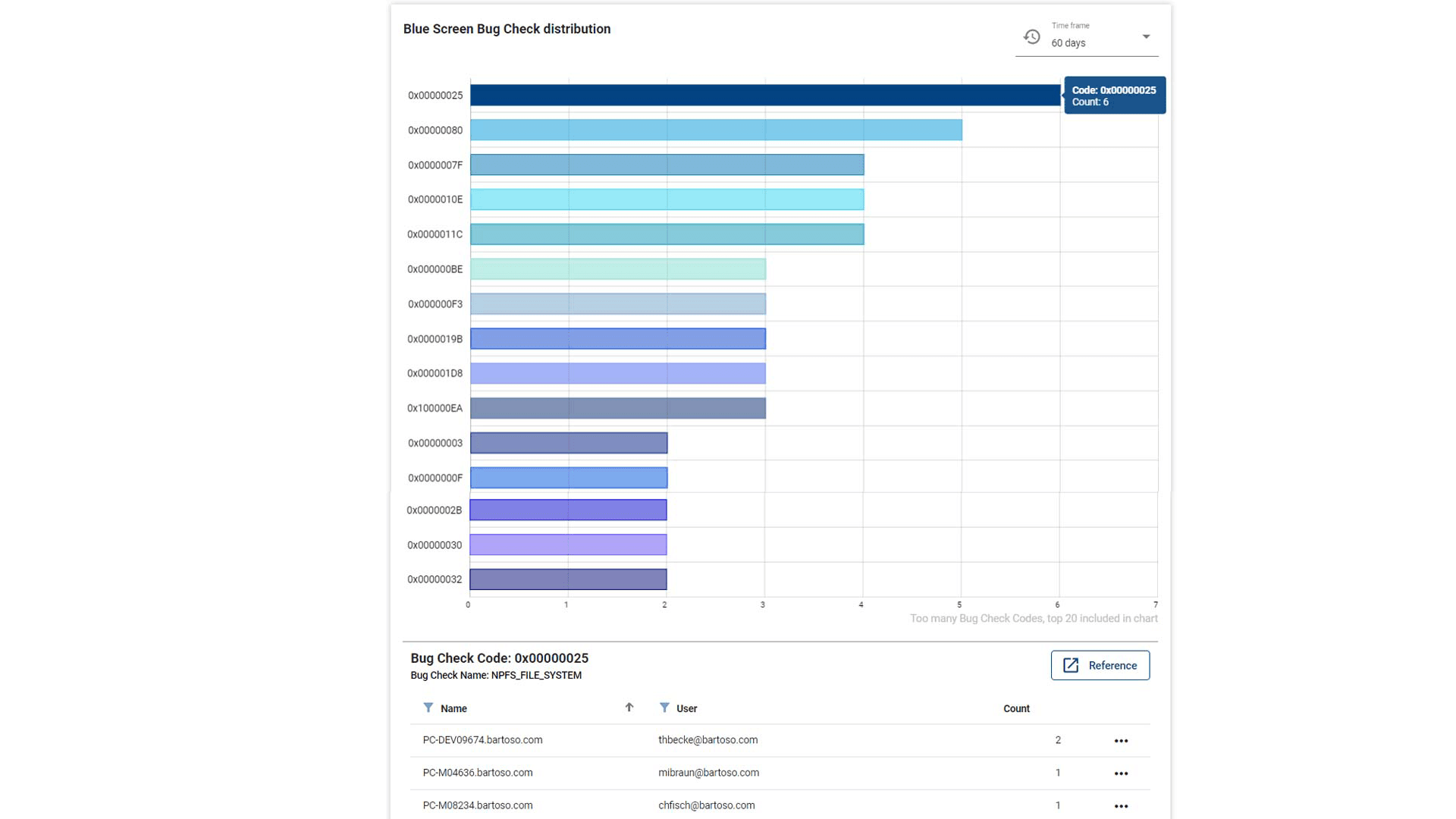
Task: Open more options for PC-M08234 row
Action: 1121,806
